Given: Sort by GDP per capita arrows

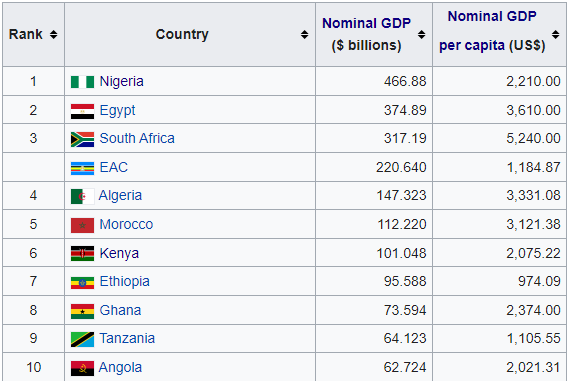Looking at the screenshot, I should pos(555,34).
